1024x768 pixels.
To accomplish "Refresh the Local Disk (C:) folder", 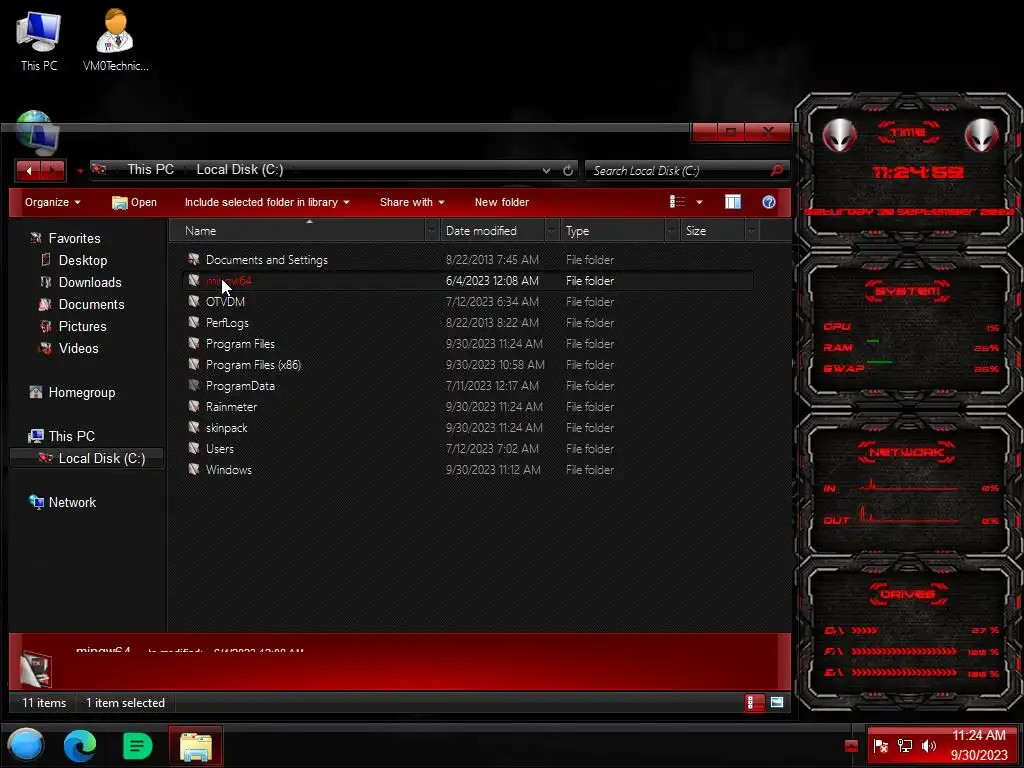I will pyautogui.click(x=568, y=170).
